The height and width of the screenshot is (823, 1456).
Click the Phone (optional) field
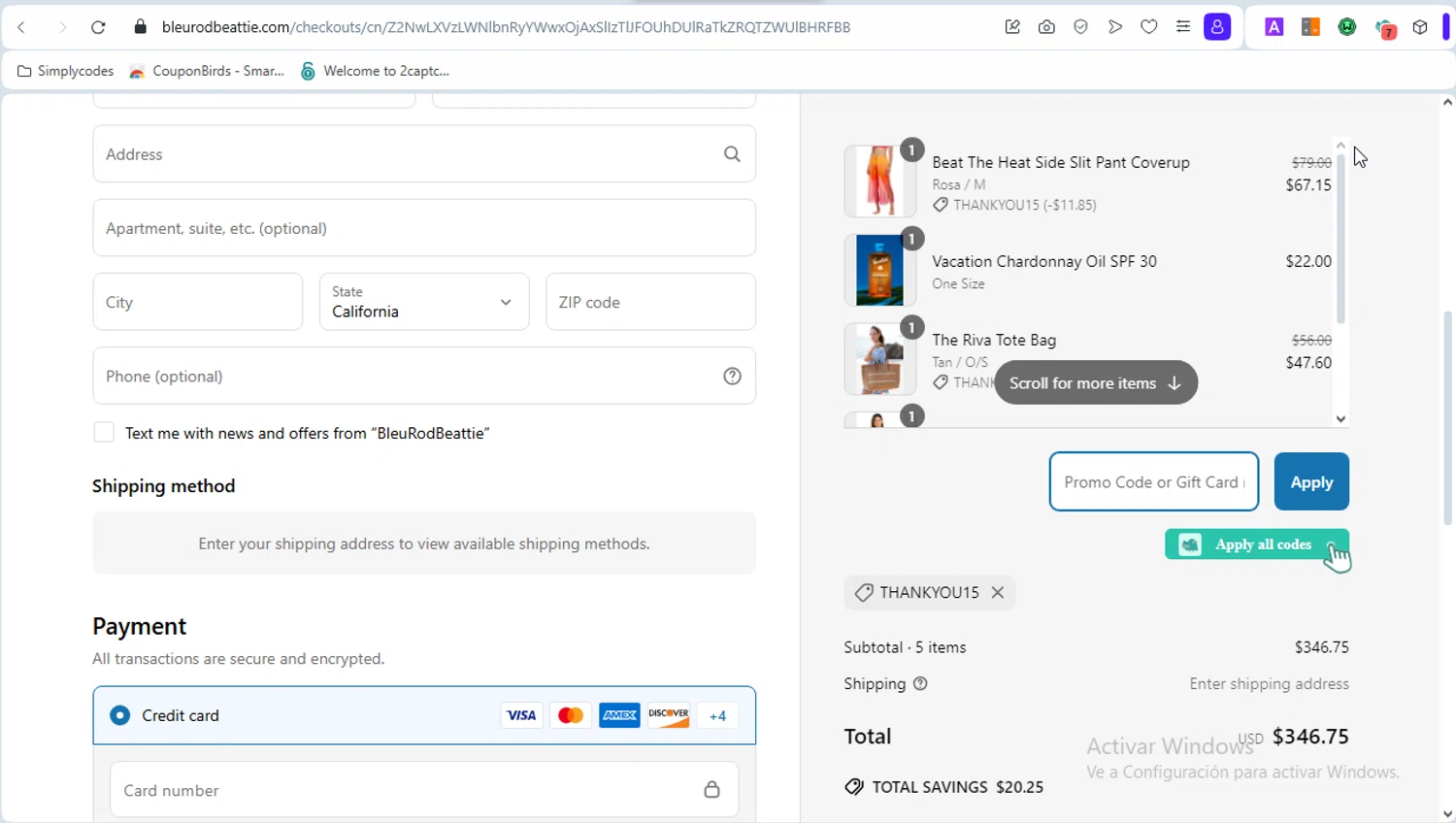424,376
